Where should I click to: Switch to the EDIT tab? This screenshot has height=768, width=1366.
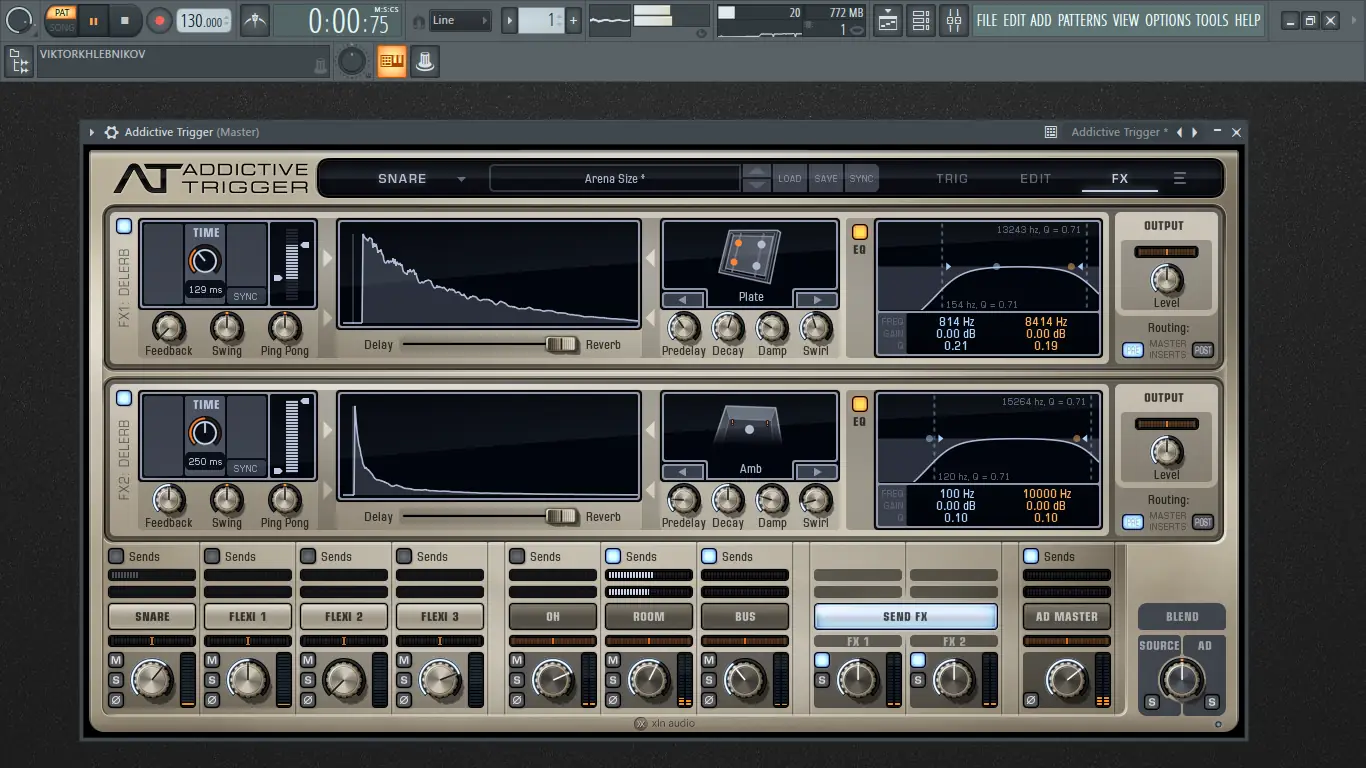1036,179
